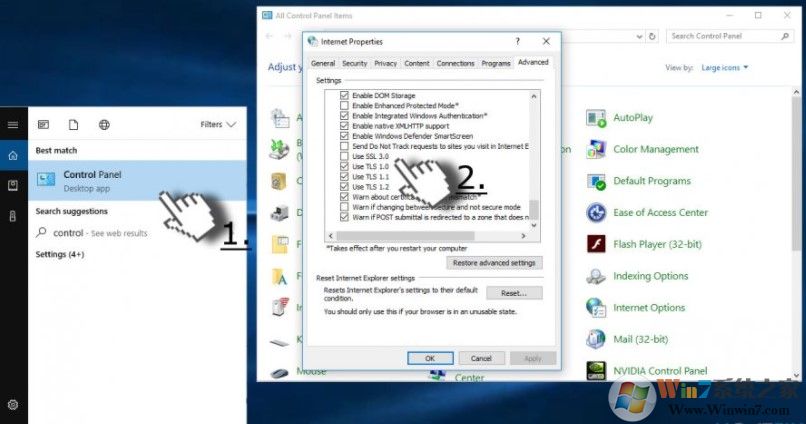Open the View by Large icons dropdown
Viewport: 806px width, 424px height.
click(725, 68)
